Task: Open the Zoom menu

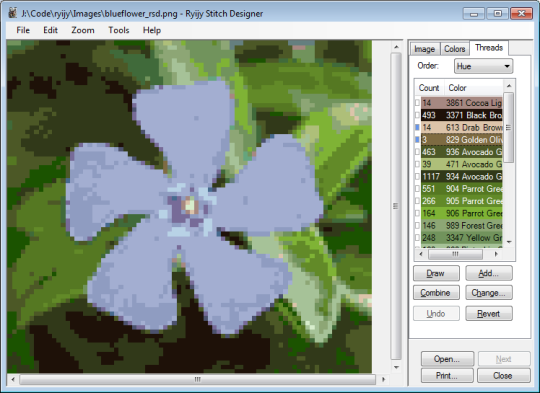Action: click(83, 30)
